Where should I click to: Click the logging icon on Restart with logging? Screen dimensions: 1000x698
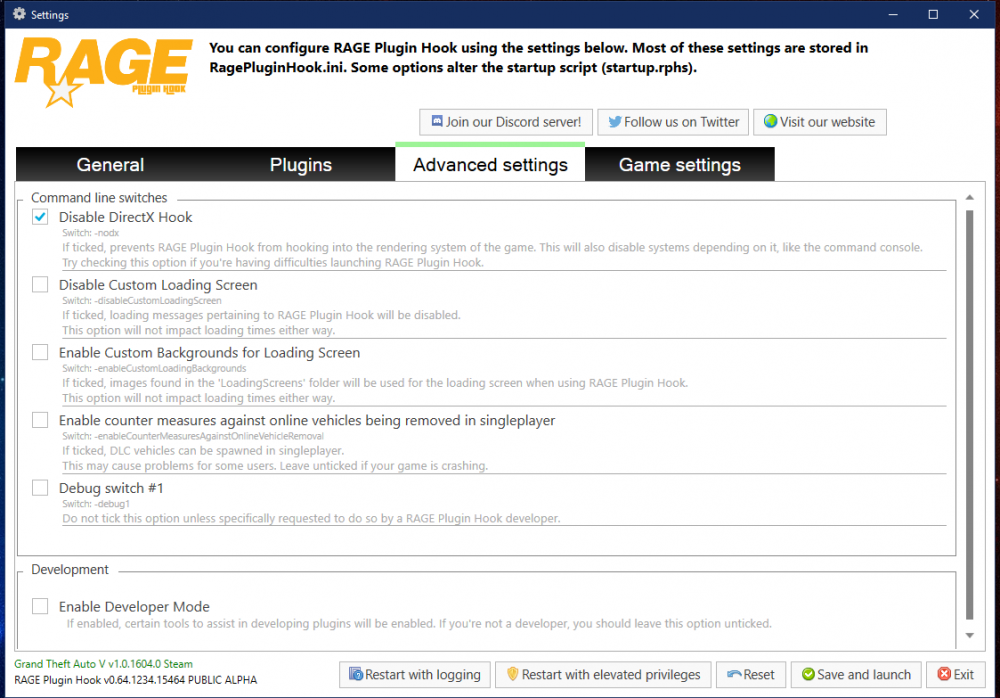[x=356, y=674]
